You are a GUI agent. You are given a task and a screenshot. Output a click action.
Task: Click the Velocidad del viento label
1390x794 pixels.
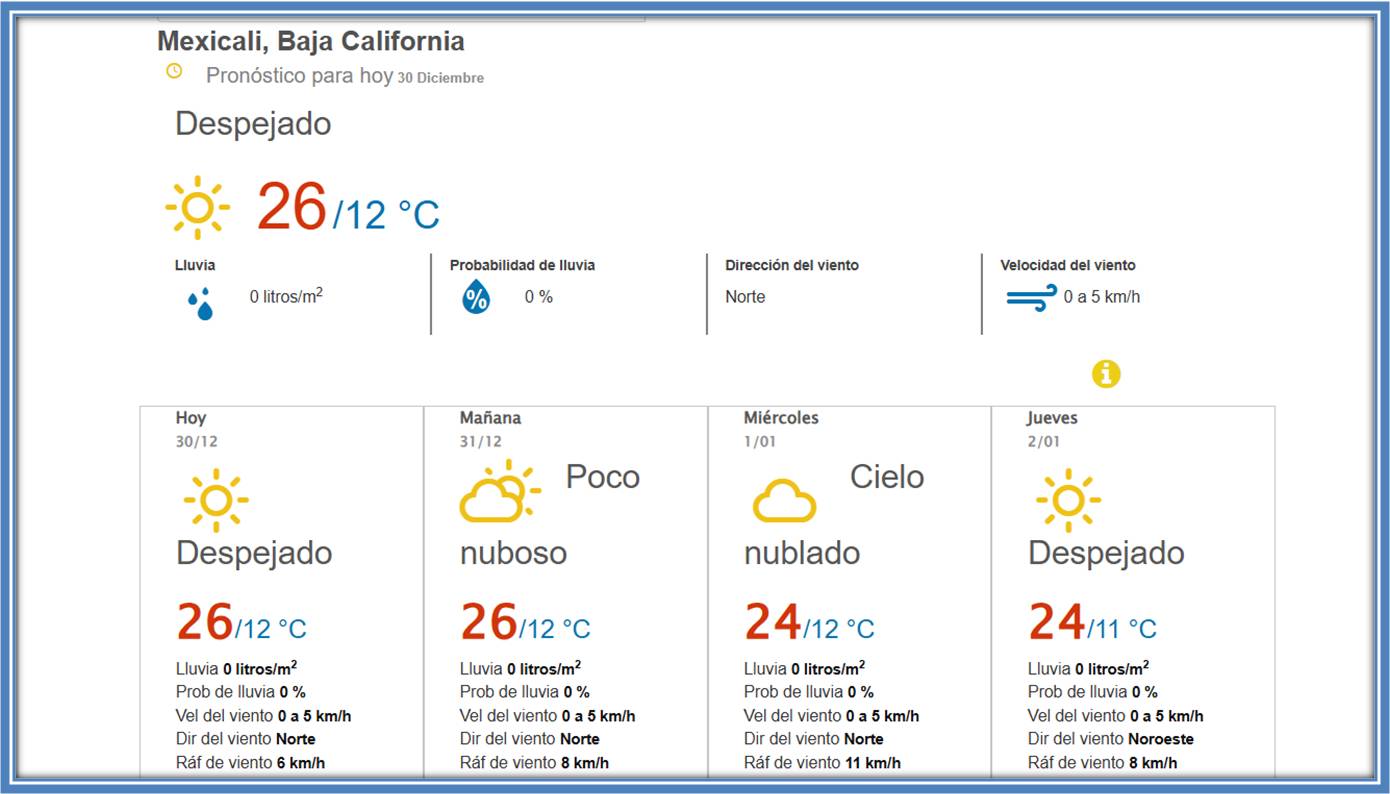pyautogui.click(x=1068, y=266)
